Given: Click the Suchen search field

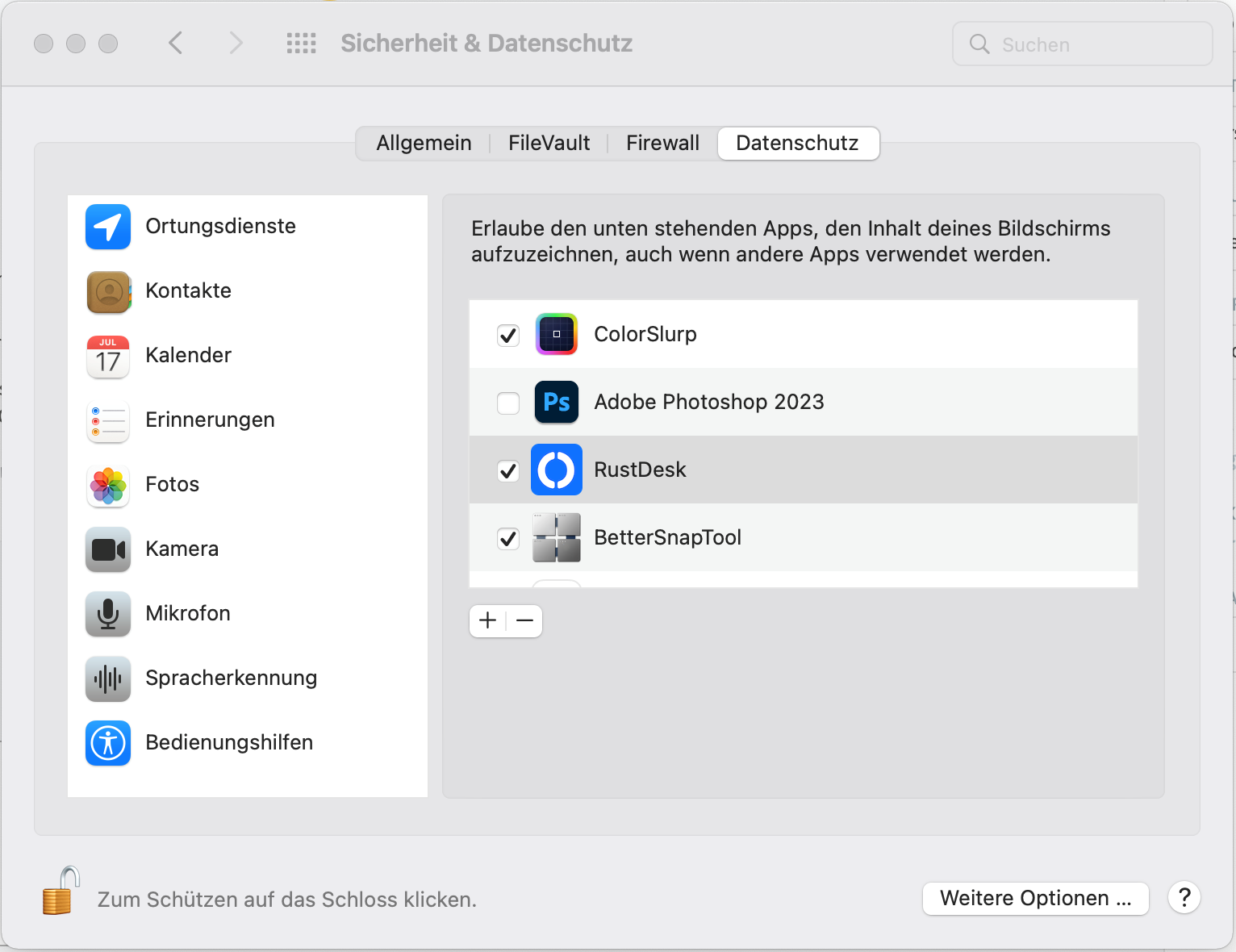Looking at the screenshot, I should point(1082,44).
